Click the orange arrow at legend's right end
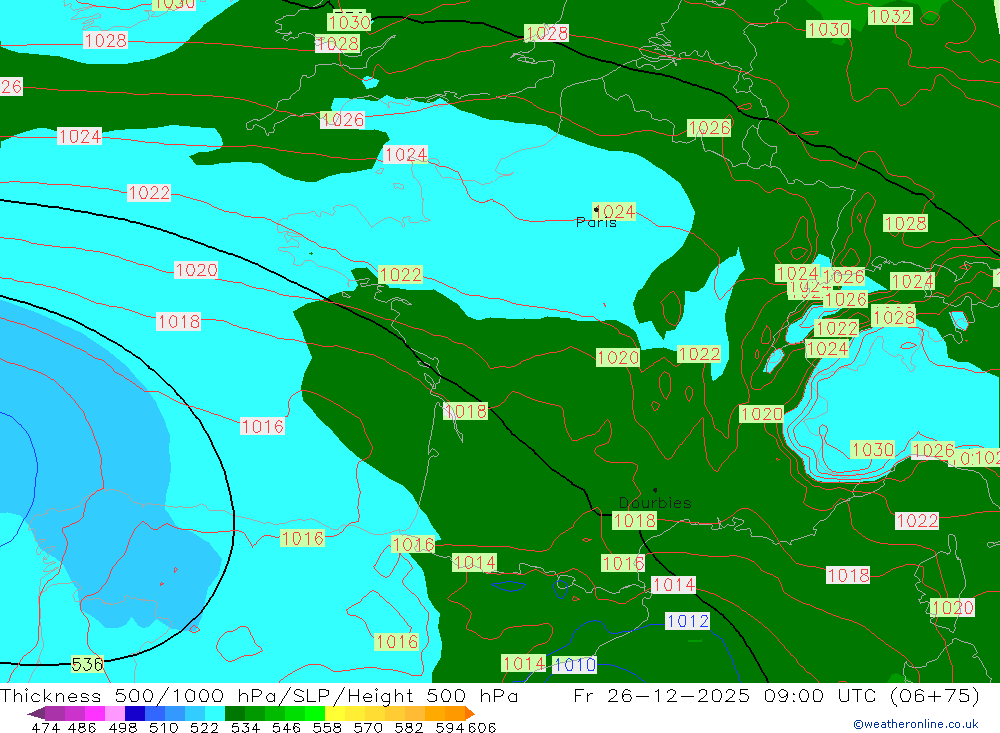 coord(470,713)
